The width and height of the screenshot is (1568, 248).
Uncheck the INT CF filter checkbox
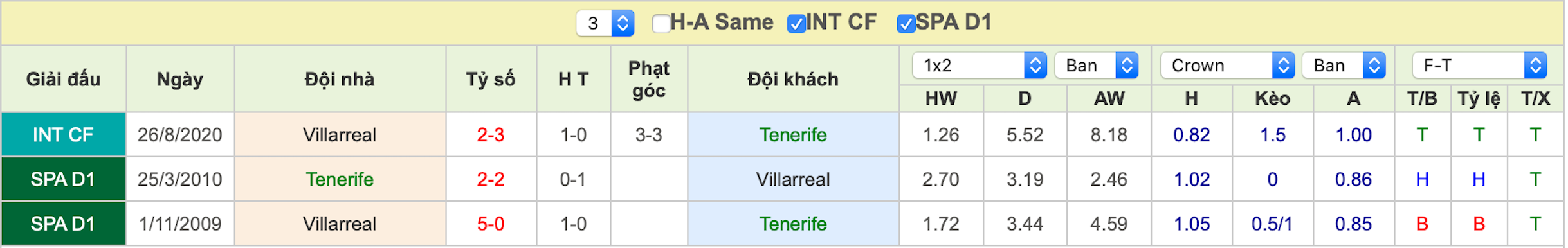(x=796, y=24)
